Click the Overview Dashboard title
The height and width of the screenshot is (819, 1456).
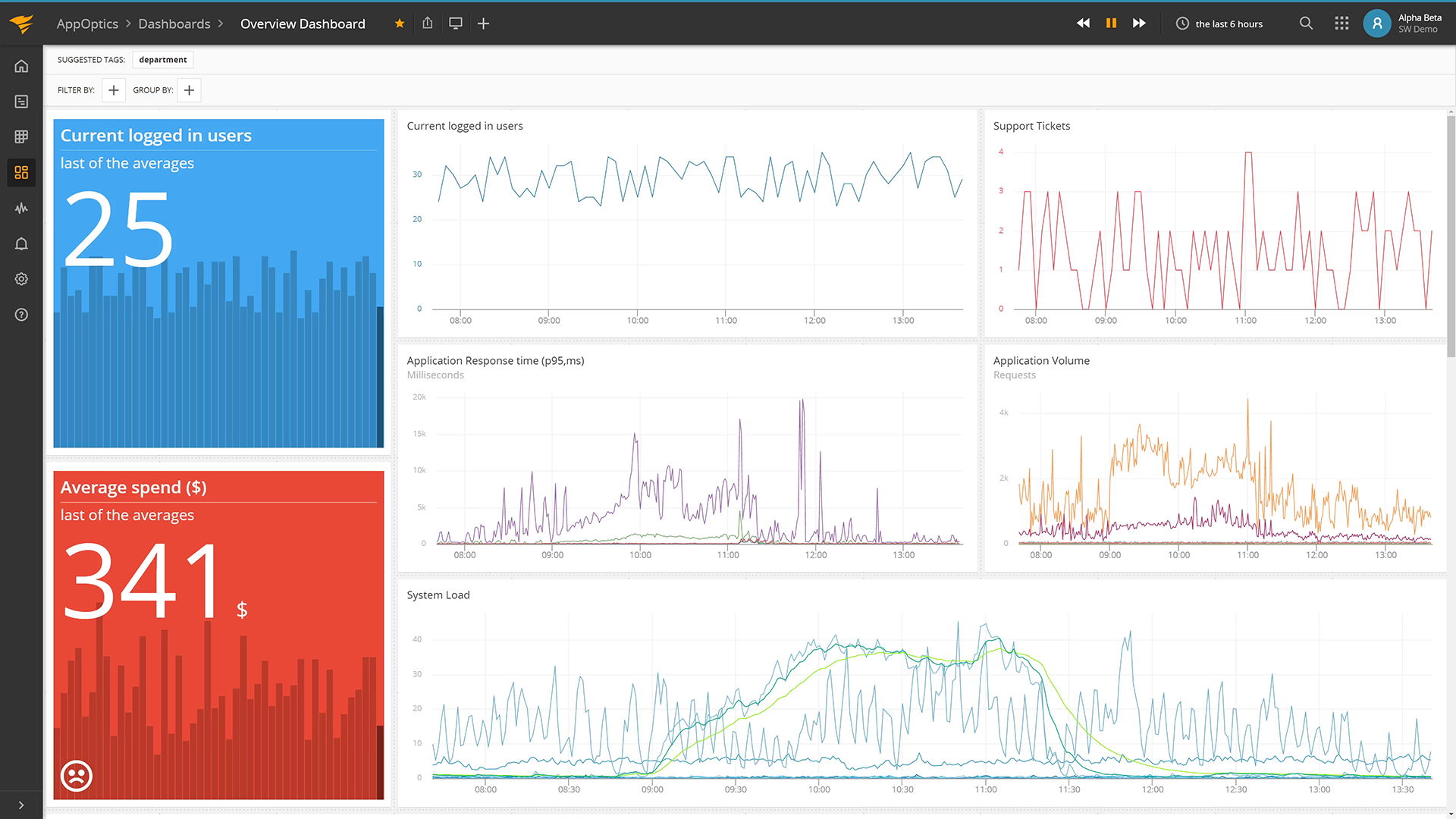[x=303, y=24]
